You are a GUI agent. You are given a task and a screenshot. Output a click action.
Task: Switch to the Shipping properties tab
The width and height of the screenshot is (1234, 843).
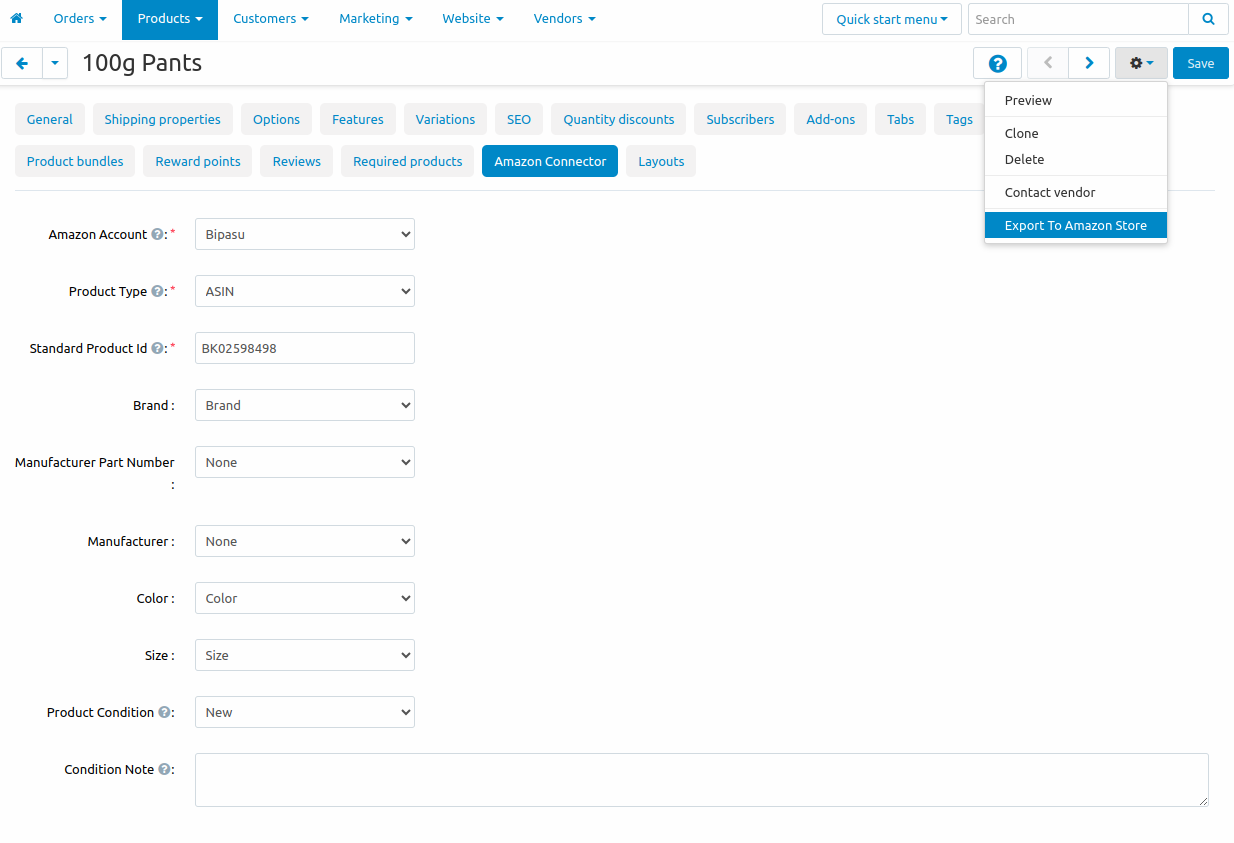(x=162, y=120)
